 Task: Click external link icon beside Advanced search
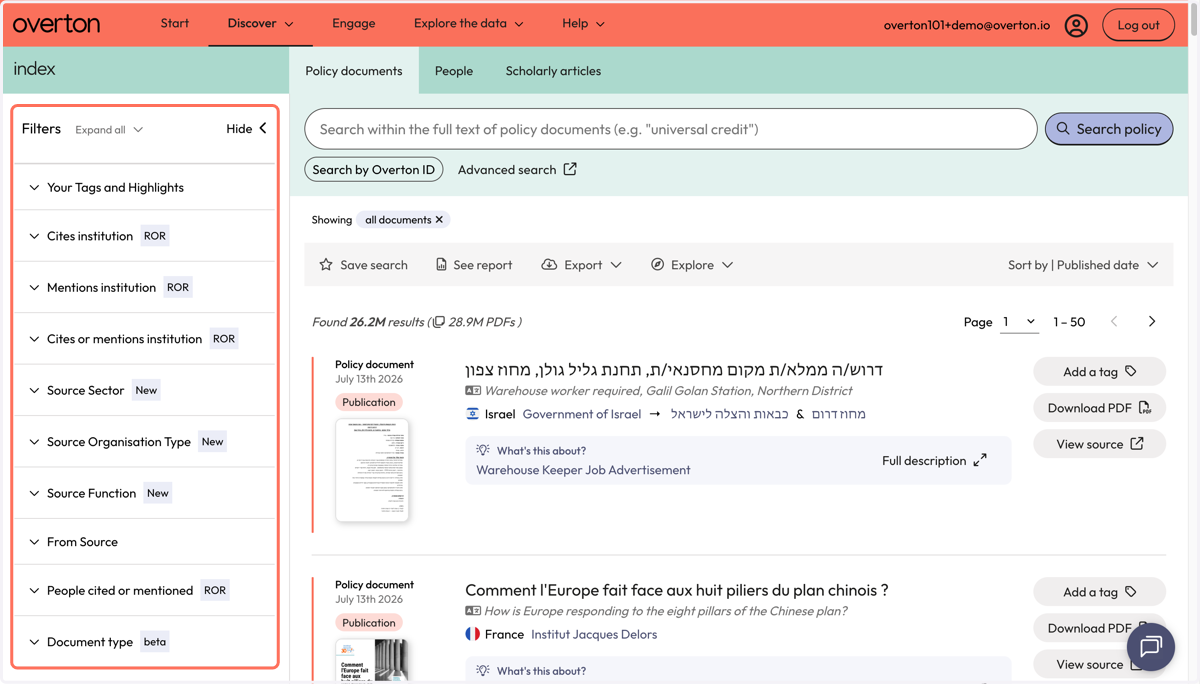(x=570, y=169)
